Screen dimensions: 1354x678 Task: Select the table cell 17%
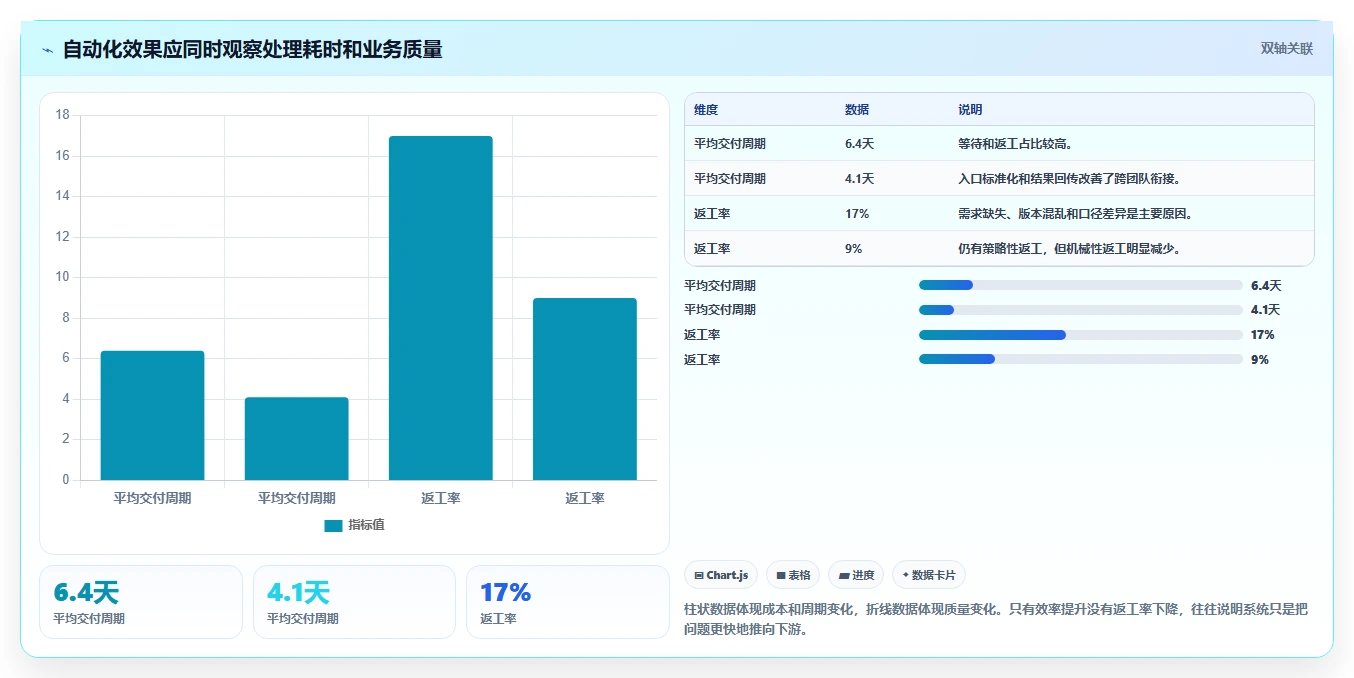(x=857, y=213)
